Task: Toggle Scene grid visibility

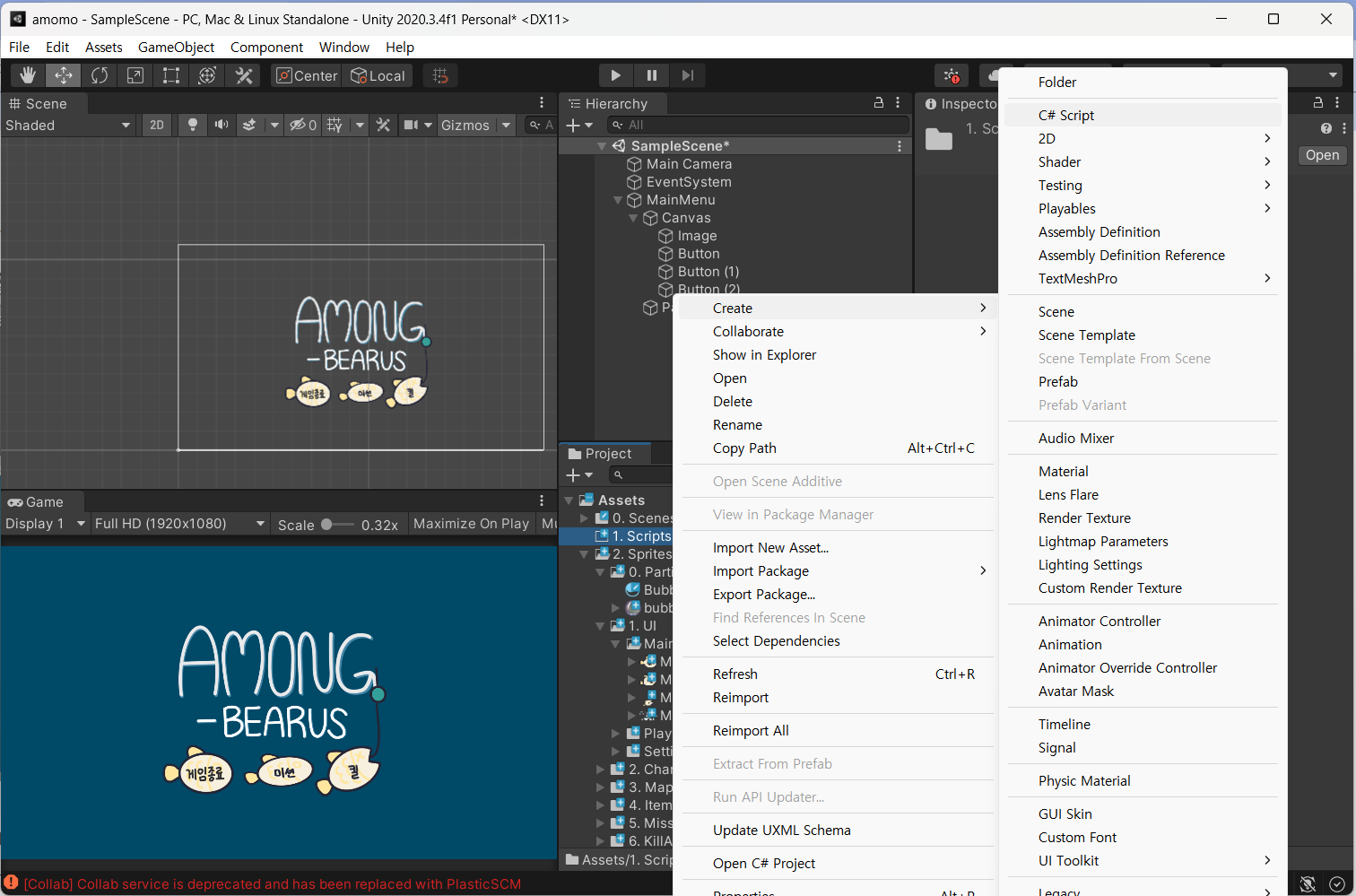Action: 335,125
